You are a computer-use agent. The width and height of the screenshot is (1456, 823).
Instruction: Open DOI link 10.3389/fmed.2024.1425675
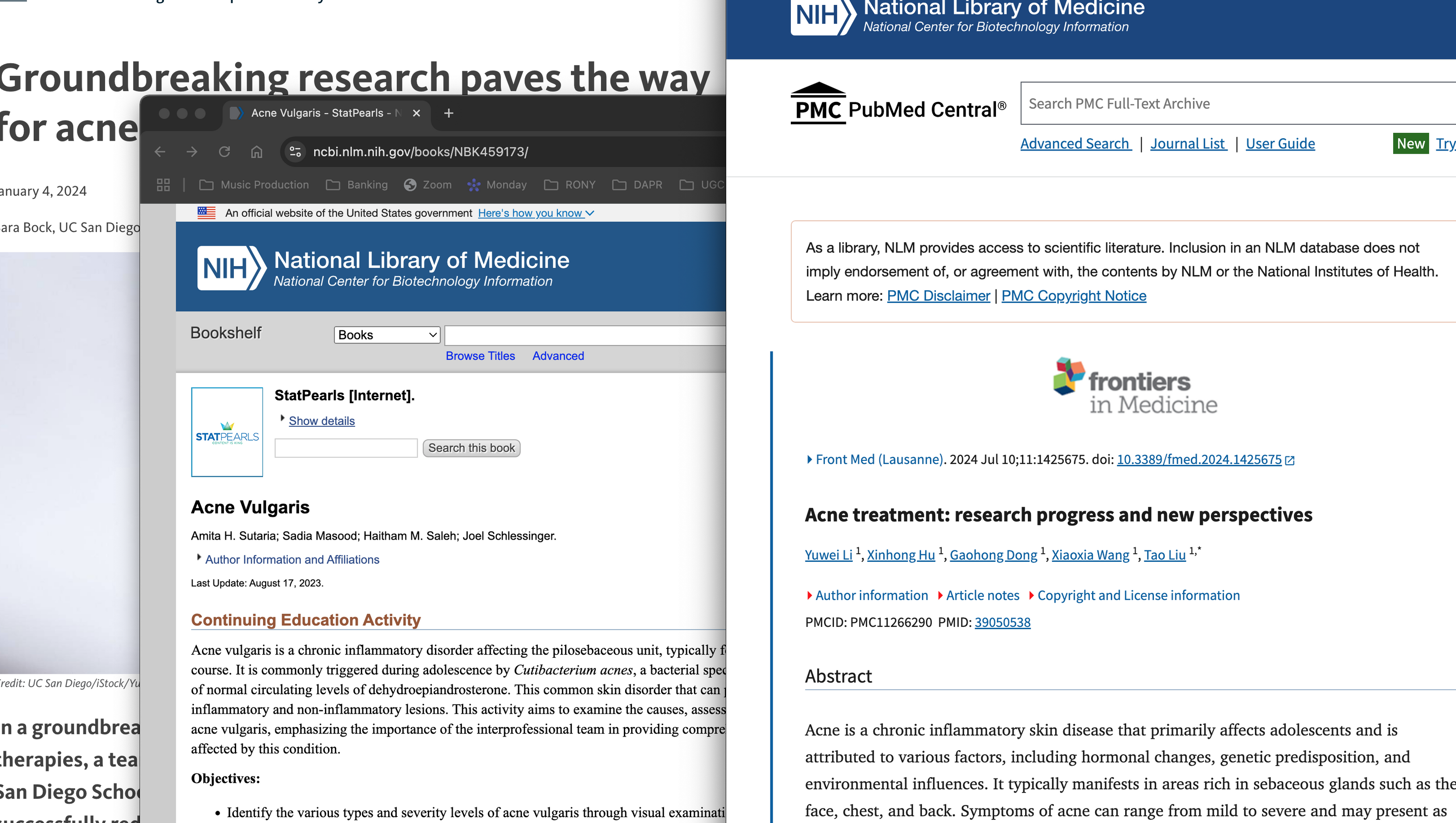point(1199,459)
